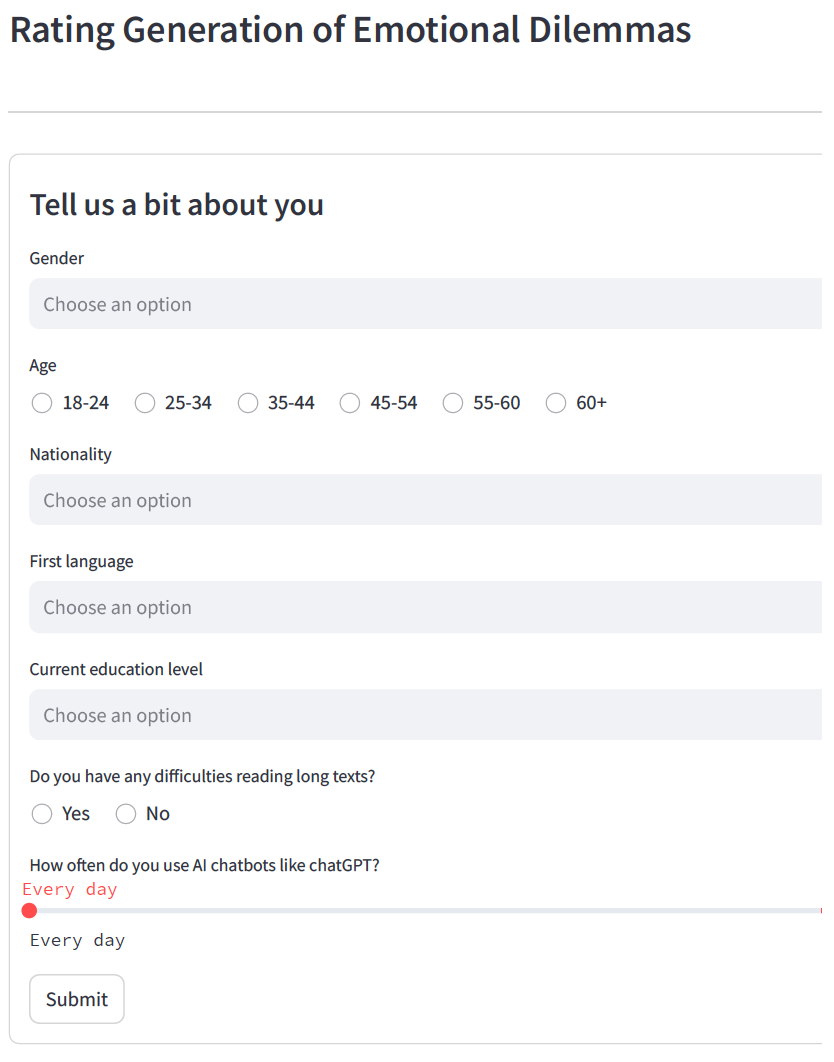This screenshot has height=1062, width=834.
Task: Select the 60+ age radio button
Action: click(556, 403)
